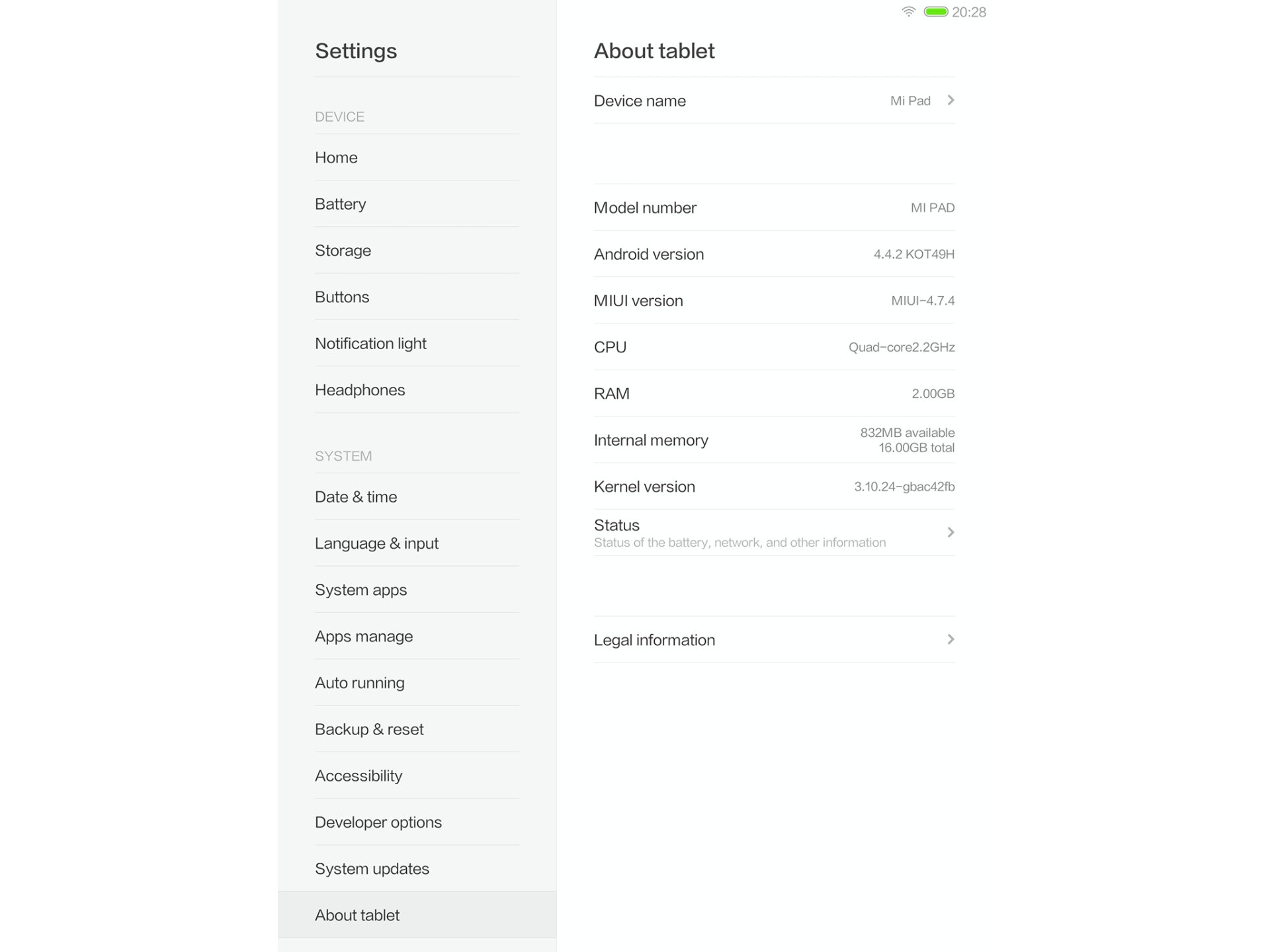Open Status details chevron
Screen dimensions: 1270x952
tap(951, 533)
